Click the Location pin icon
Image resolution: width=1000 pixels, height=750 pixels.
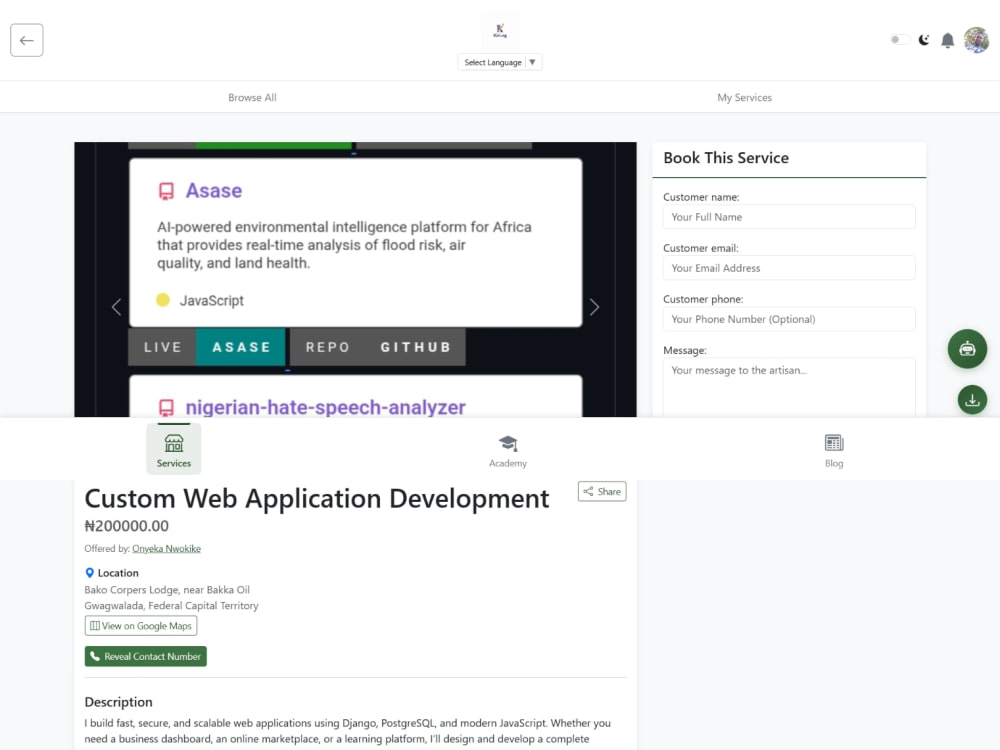click(89, 573)
